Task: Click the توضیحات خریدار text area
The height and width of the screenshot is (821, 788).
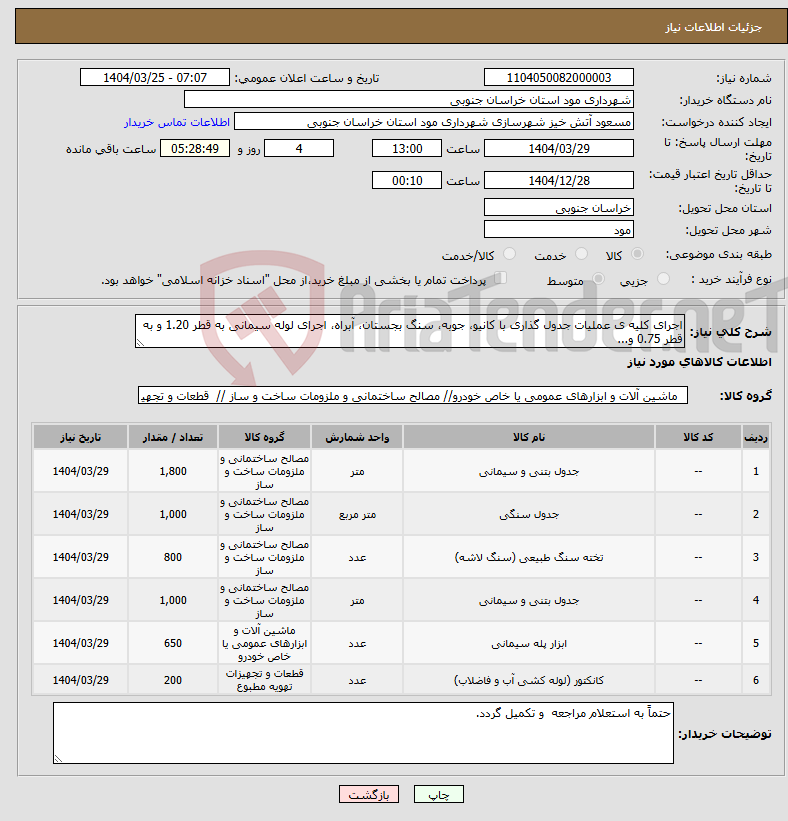Action: (x=363, y=733)
